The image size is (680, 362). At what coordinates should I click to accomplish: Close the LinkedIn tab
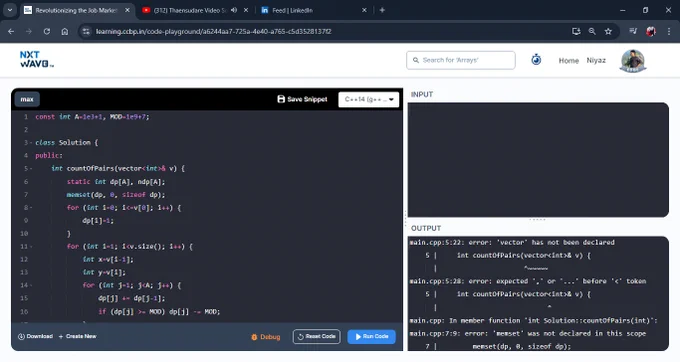click(x=364, y=10)
